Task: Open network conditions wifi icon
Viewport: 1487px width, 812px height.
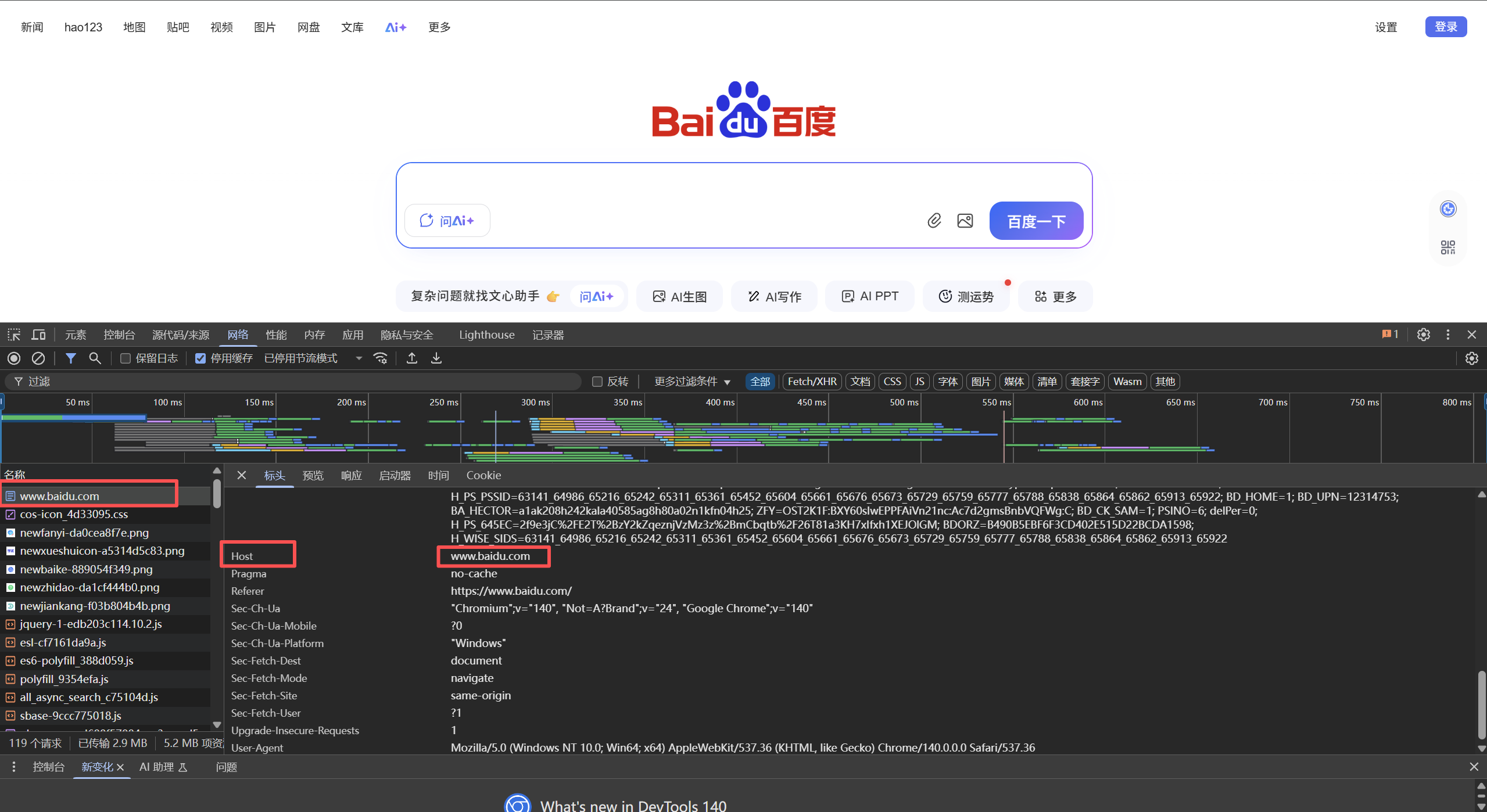Action: [381, 358]
